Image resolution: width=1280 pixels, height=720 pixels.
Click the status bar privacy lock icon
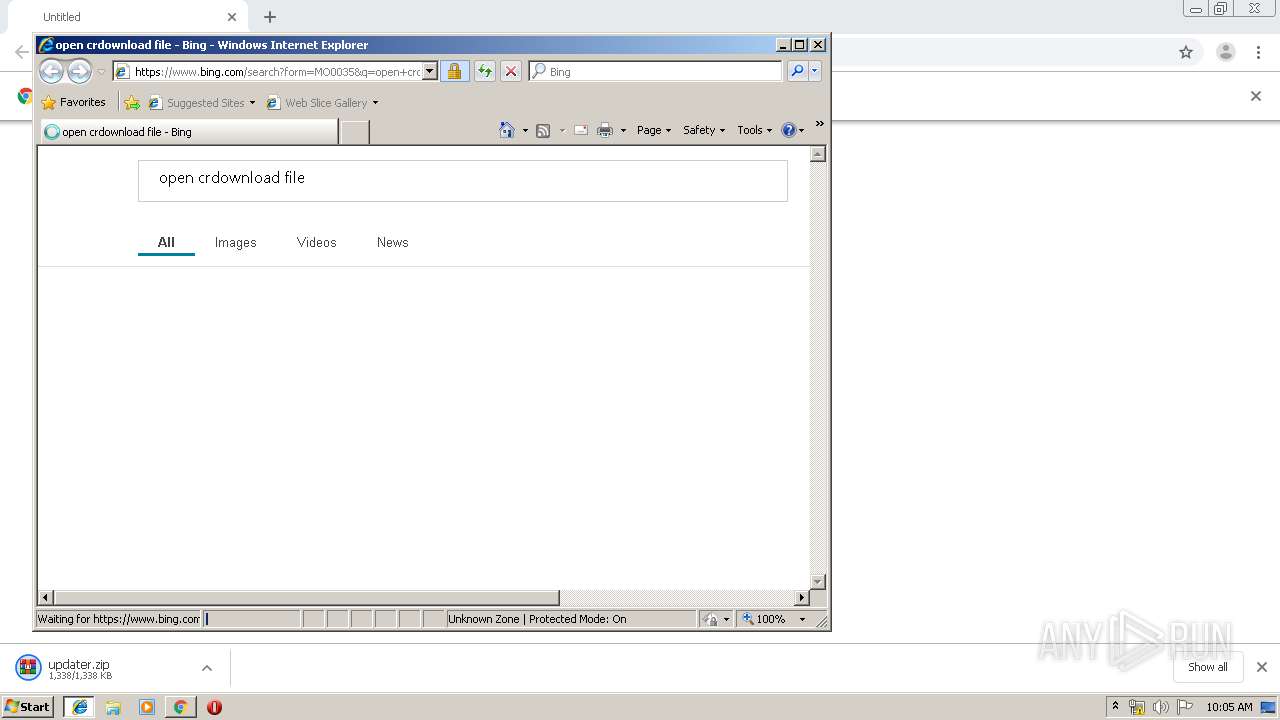coord(710,619)
